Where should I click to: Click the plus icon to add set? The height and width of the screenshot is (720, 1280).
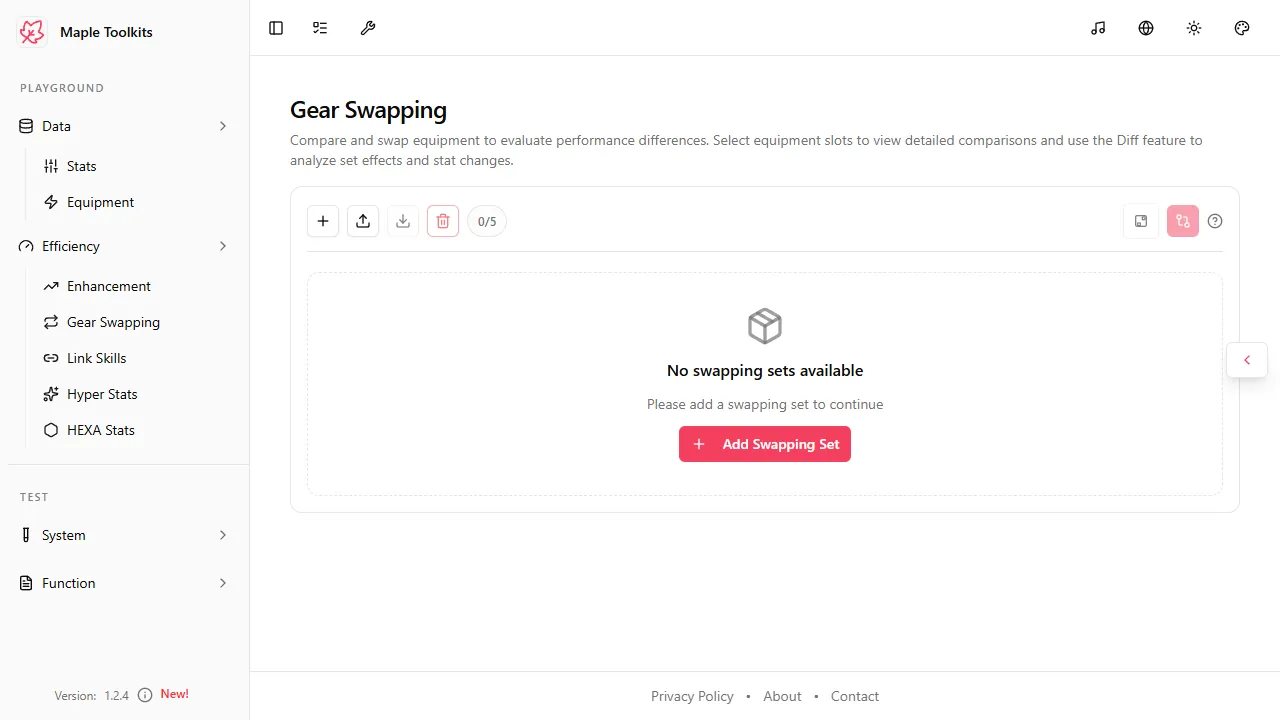tap(323, 221)
